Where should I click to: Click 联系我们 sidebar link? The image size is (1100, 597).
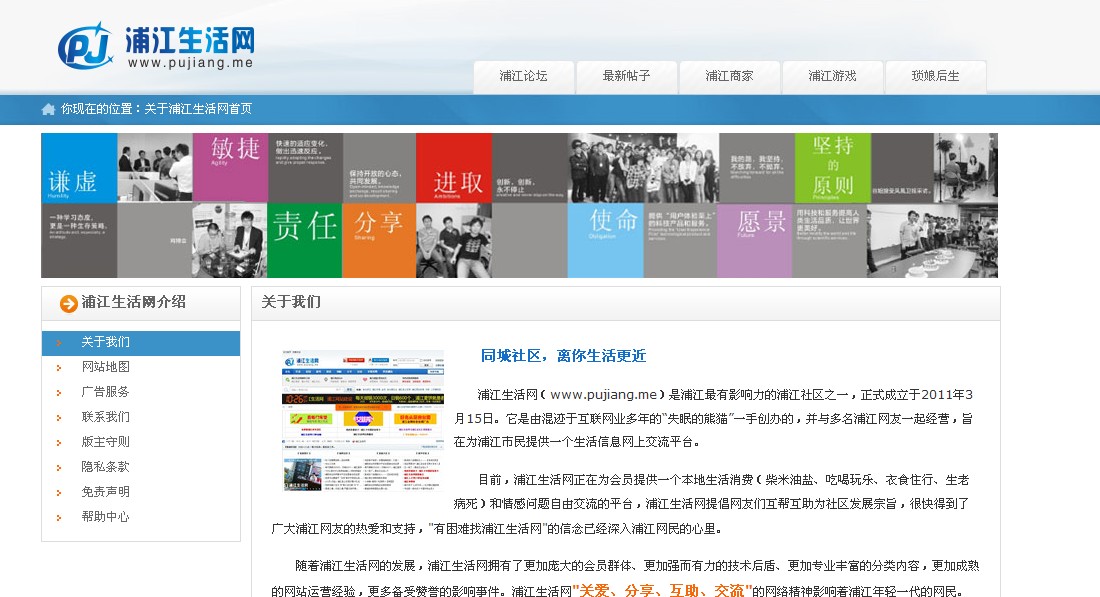coord(105,417)
